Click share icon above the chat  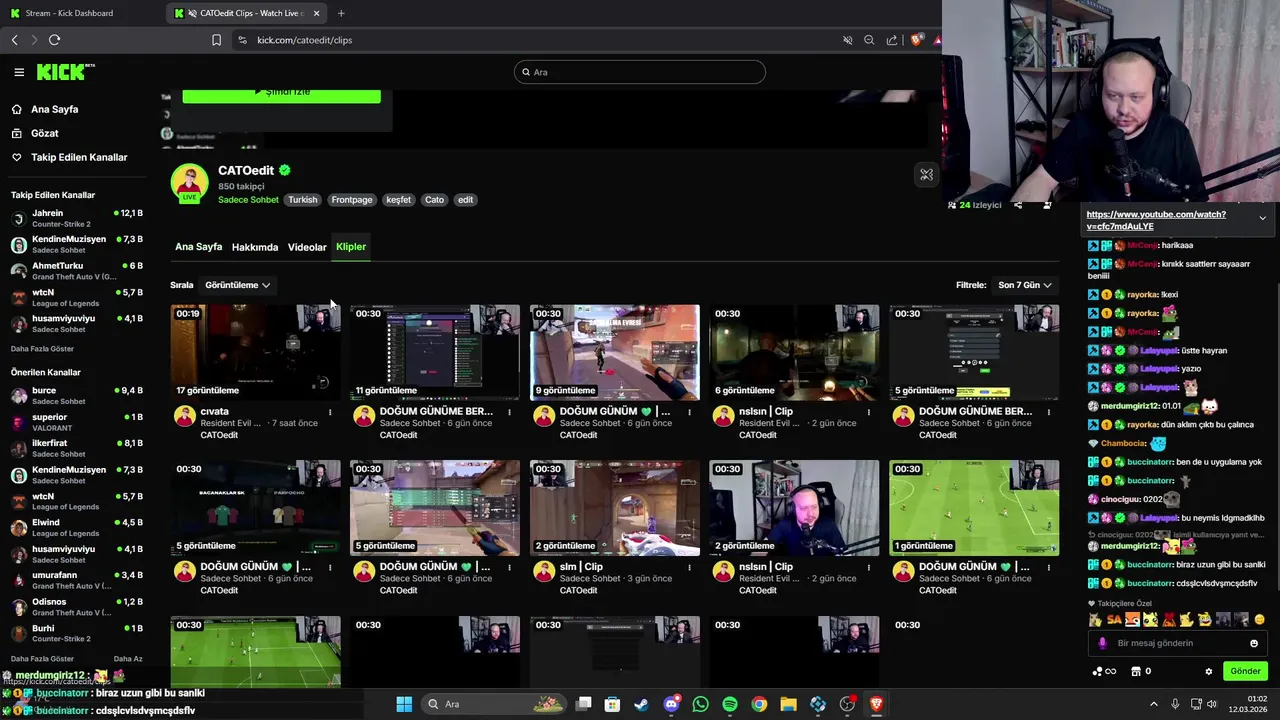coord(1018,205)
